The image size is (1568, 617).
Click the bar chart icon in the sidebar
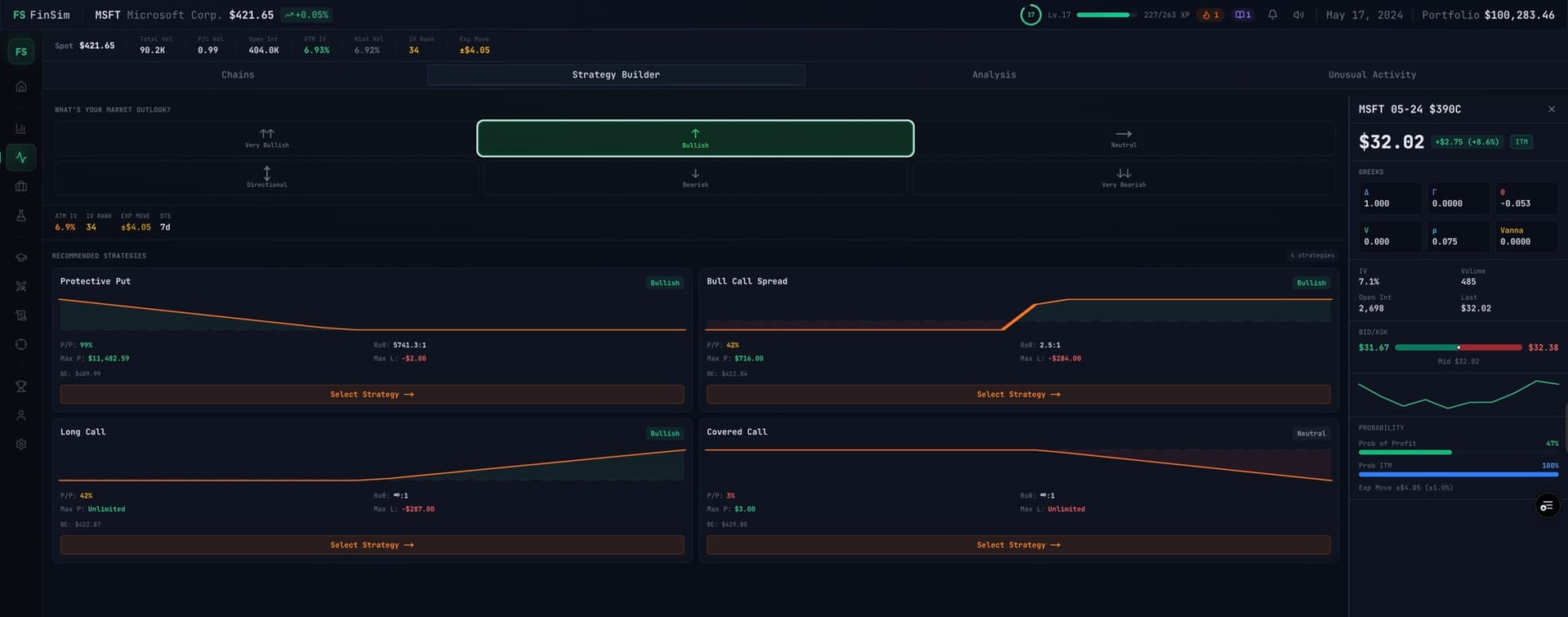[x=21, y=129]
